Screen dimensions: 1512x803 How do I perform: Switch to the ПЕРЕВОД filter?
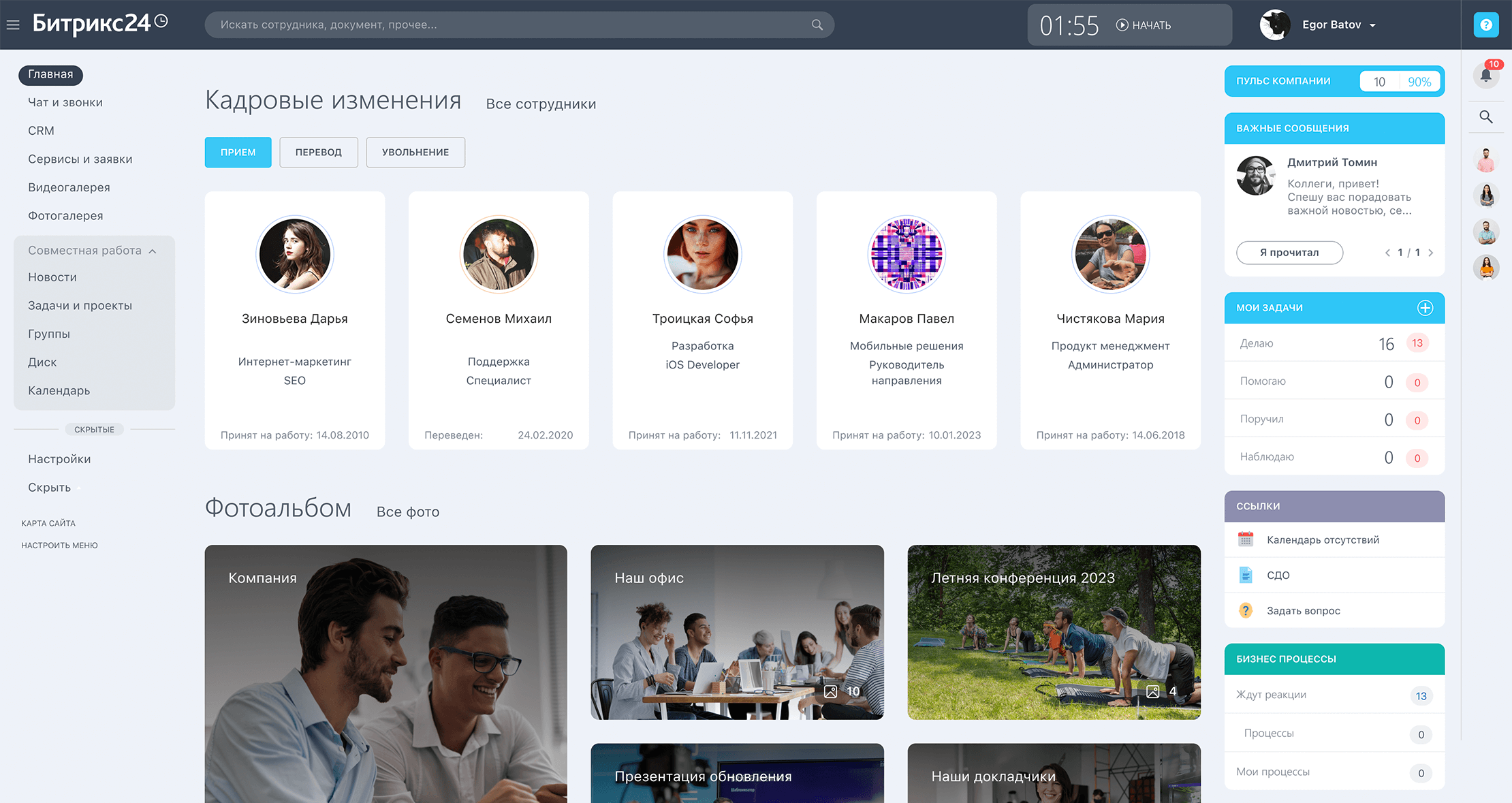318,153
